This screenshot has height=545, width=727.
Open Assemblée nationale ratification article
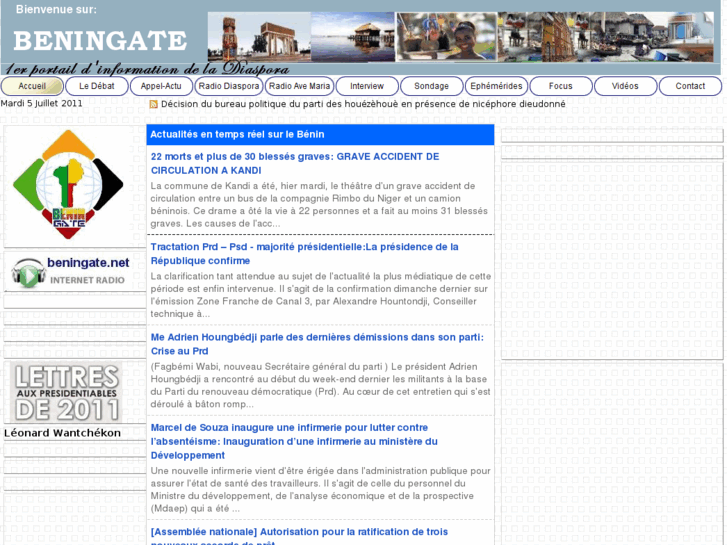click(x=299, y=536)
